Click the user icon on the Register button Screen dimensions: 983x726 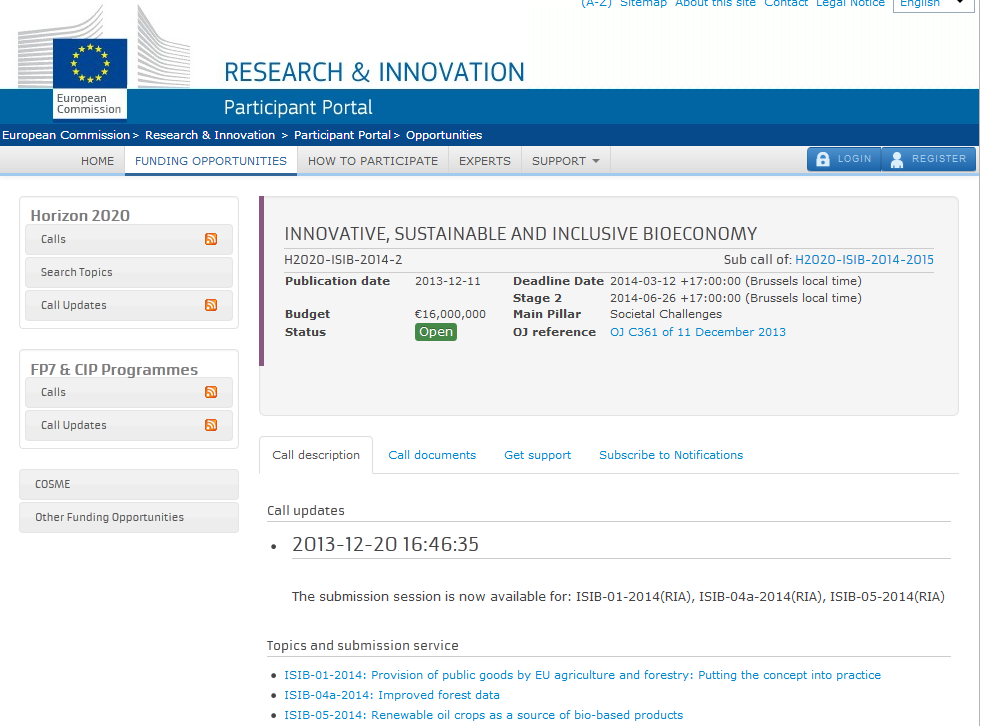[x=897, y=159]
